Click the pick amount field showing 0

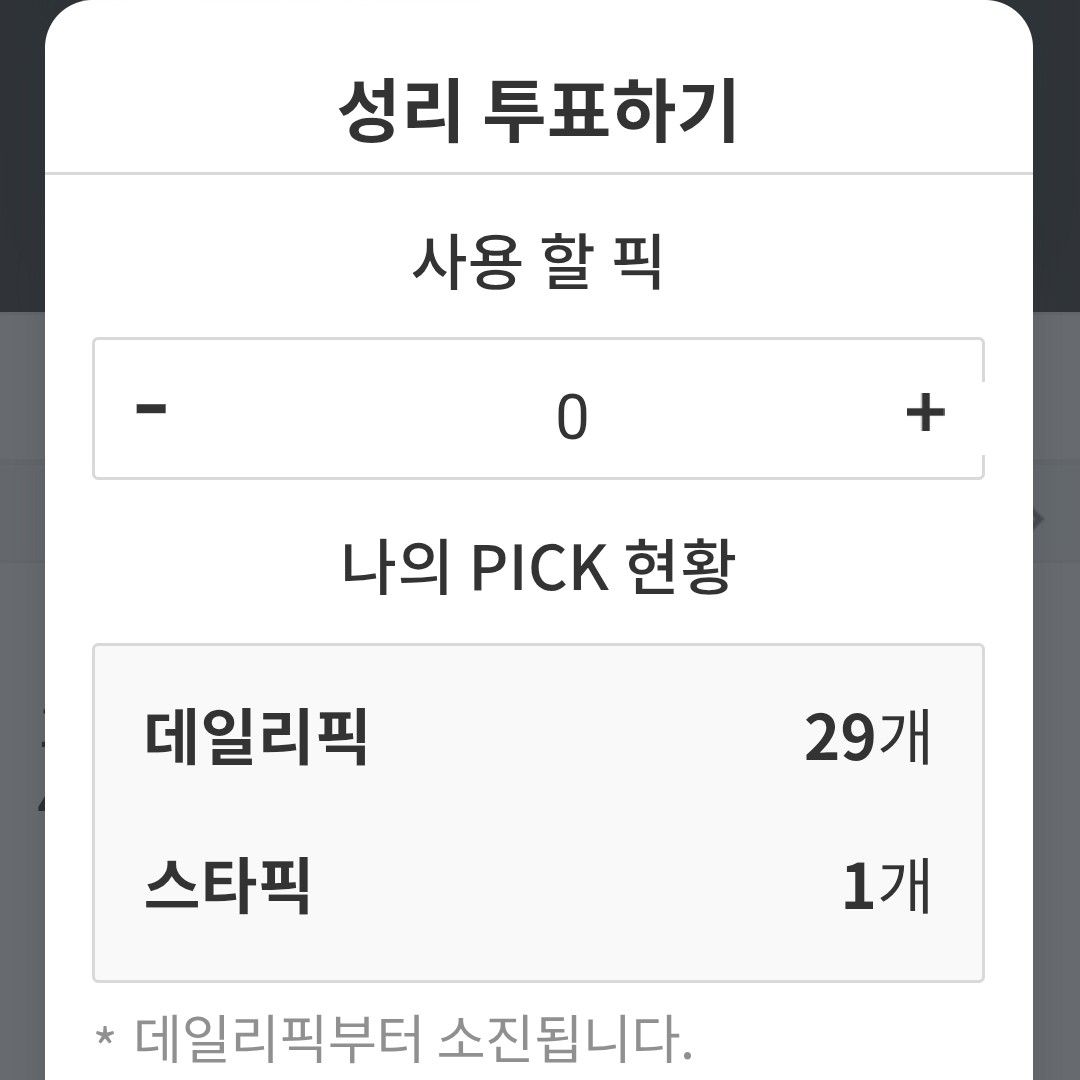pos(572,416)
